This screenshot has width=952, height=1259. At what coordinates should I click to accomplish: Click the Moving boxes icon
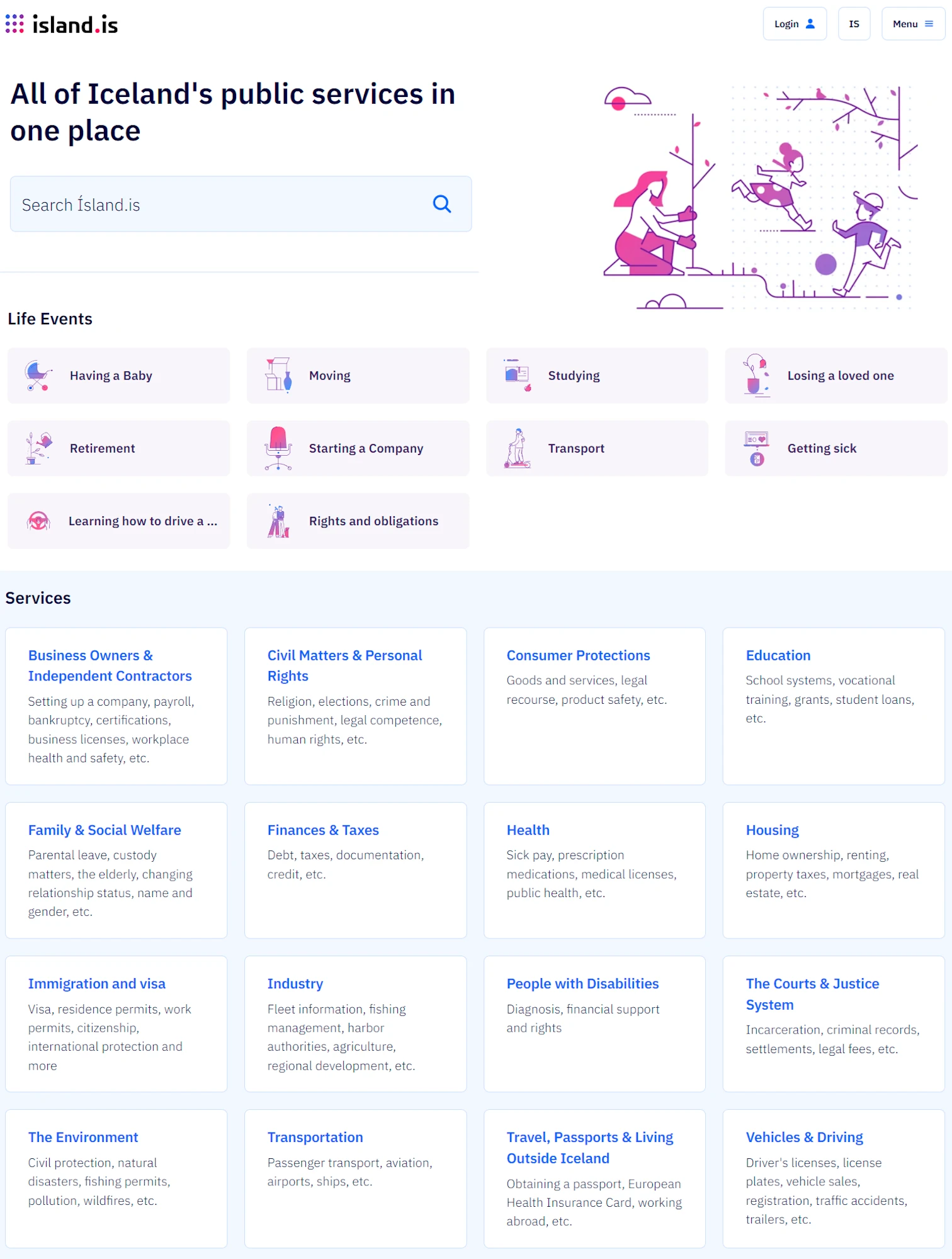[278, 375]
